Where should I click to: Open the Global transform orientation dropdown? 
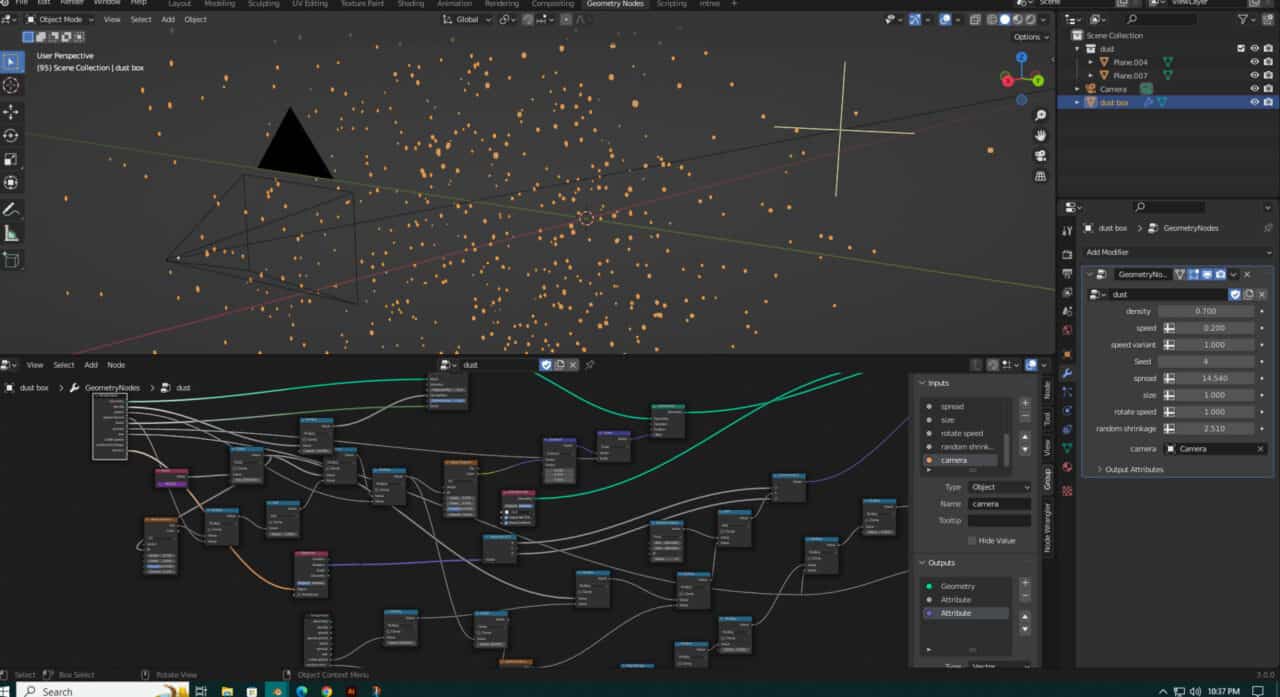click(x=468, y=19)
